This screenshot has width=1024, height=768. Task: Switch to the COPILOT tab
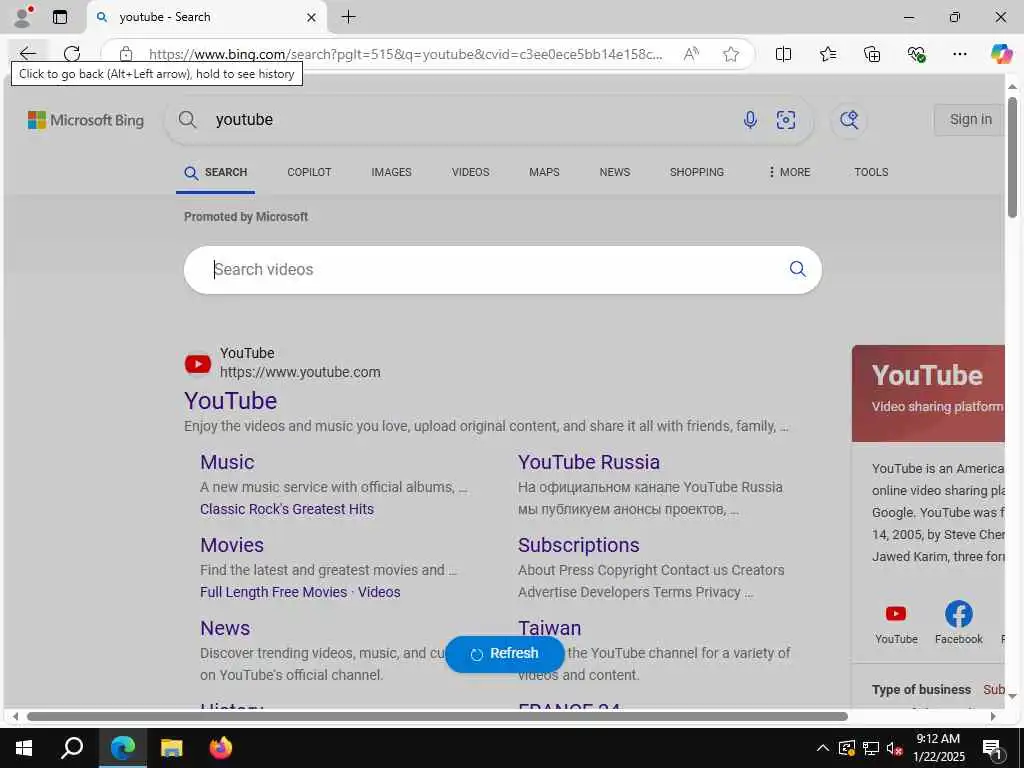[x=309, y=172]
